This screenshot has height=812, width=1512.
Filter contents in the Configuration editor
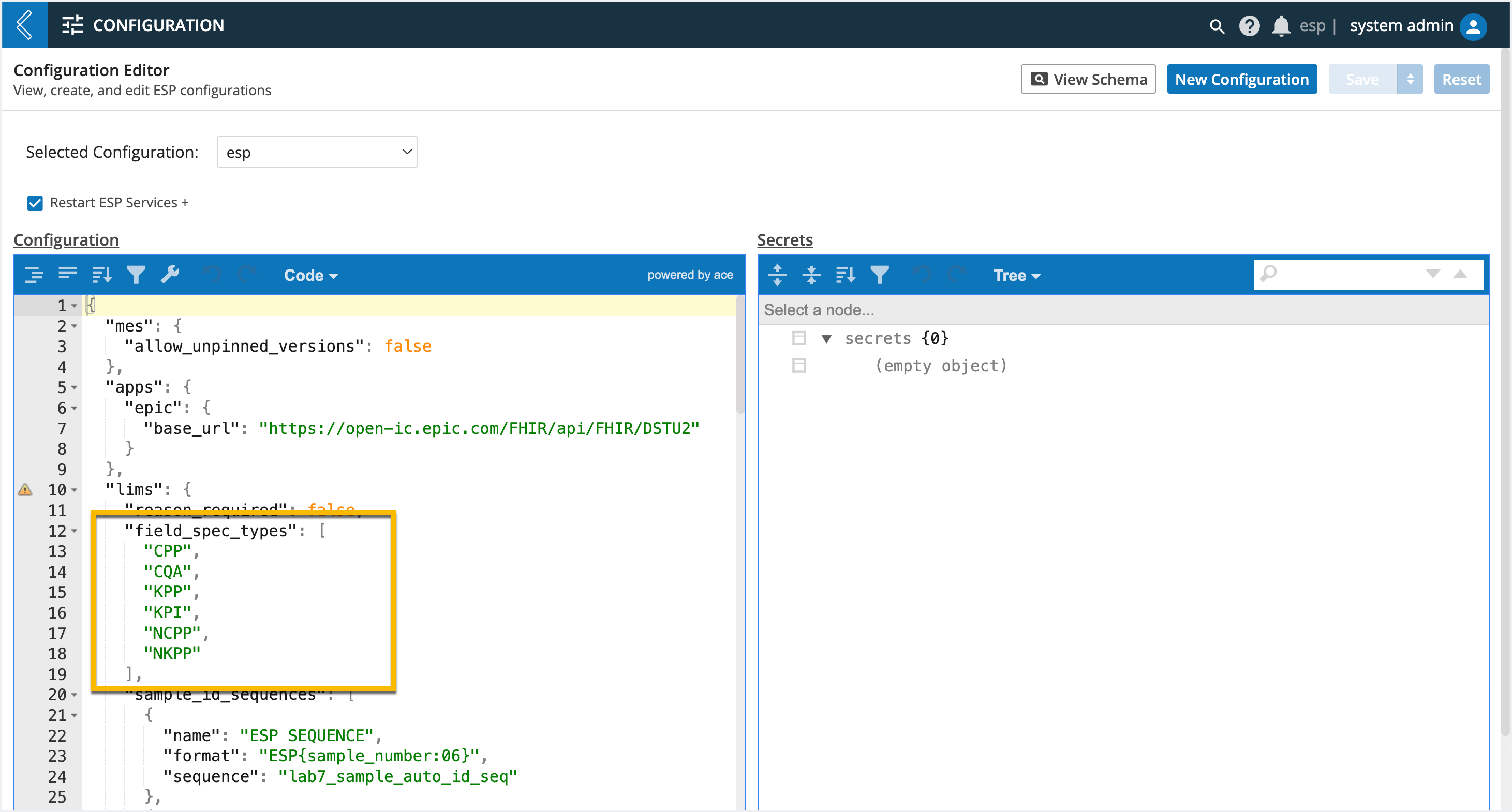click(136, 275)
